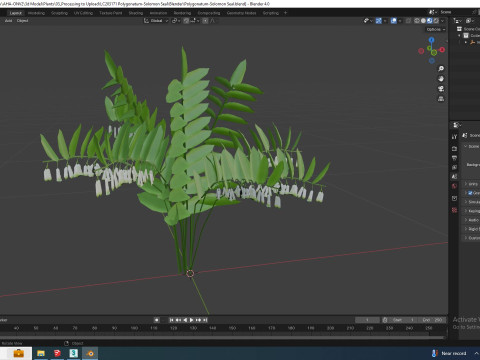Click the Start frame field
Image resolution: width=480 pixels, height=360 pixels.
coord(403,320)
